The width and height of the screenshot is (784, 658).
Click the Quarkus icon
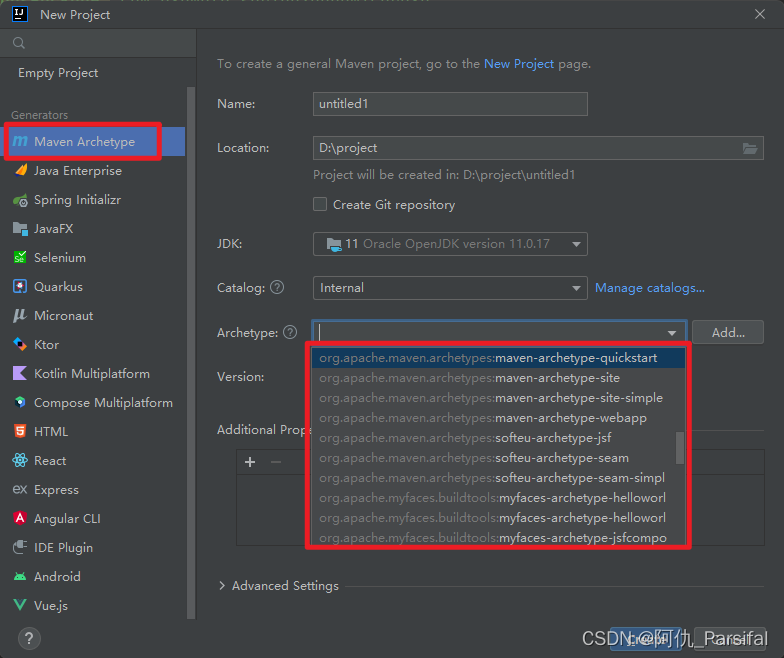(20, 286)
